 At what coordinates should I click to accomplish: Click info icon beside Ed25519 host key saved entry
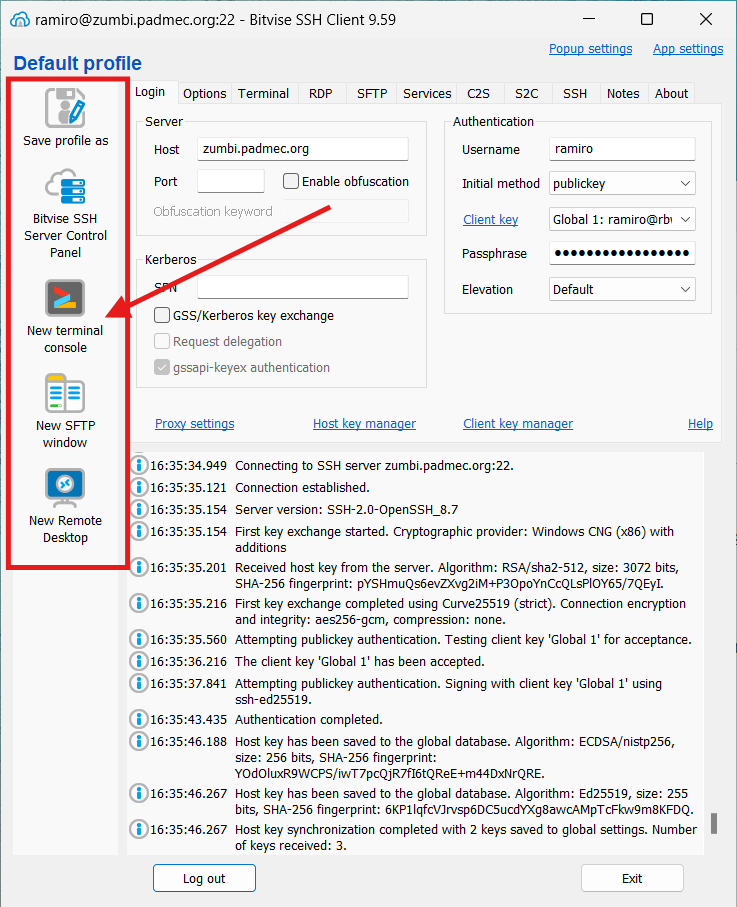click(139, 793)
